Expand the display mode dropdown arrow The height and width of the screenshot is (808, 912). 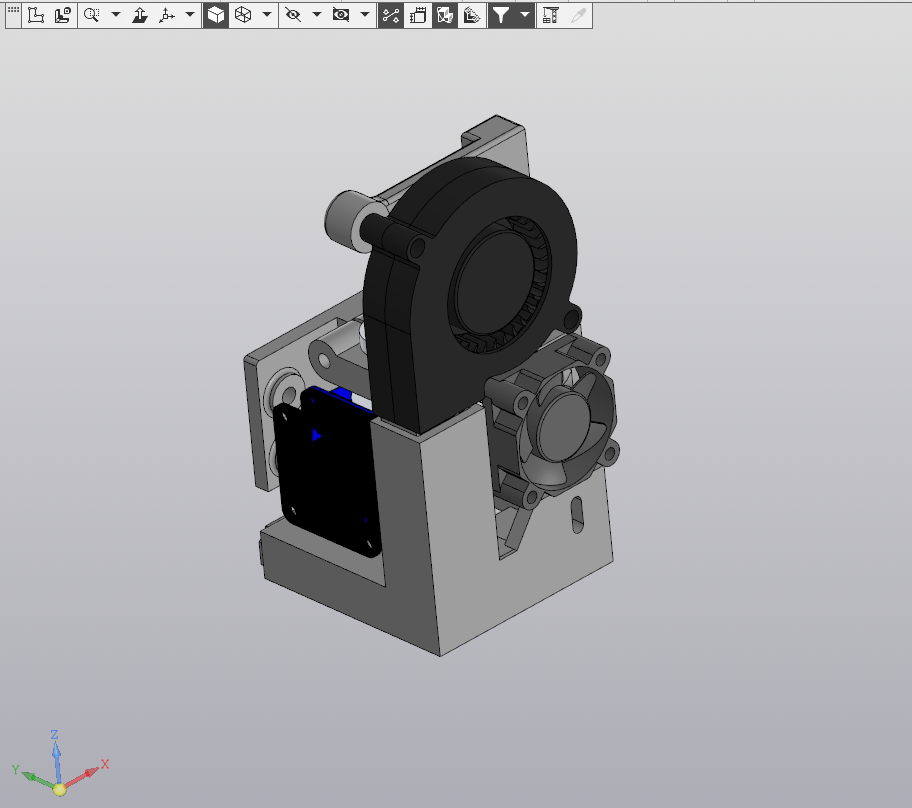[267, 15]
